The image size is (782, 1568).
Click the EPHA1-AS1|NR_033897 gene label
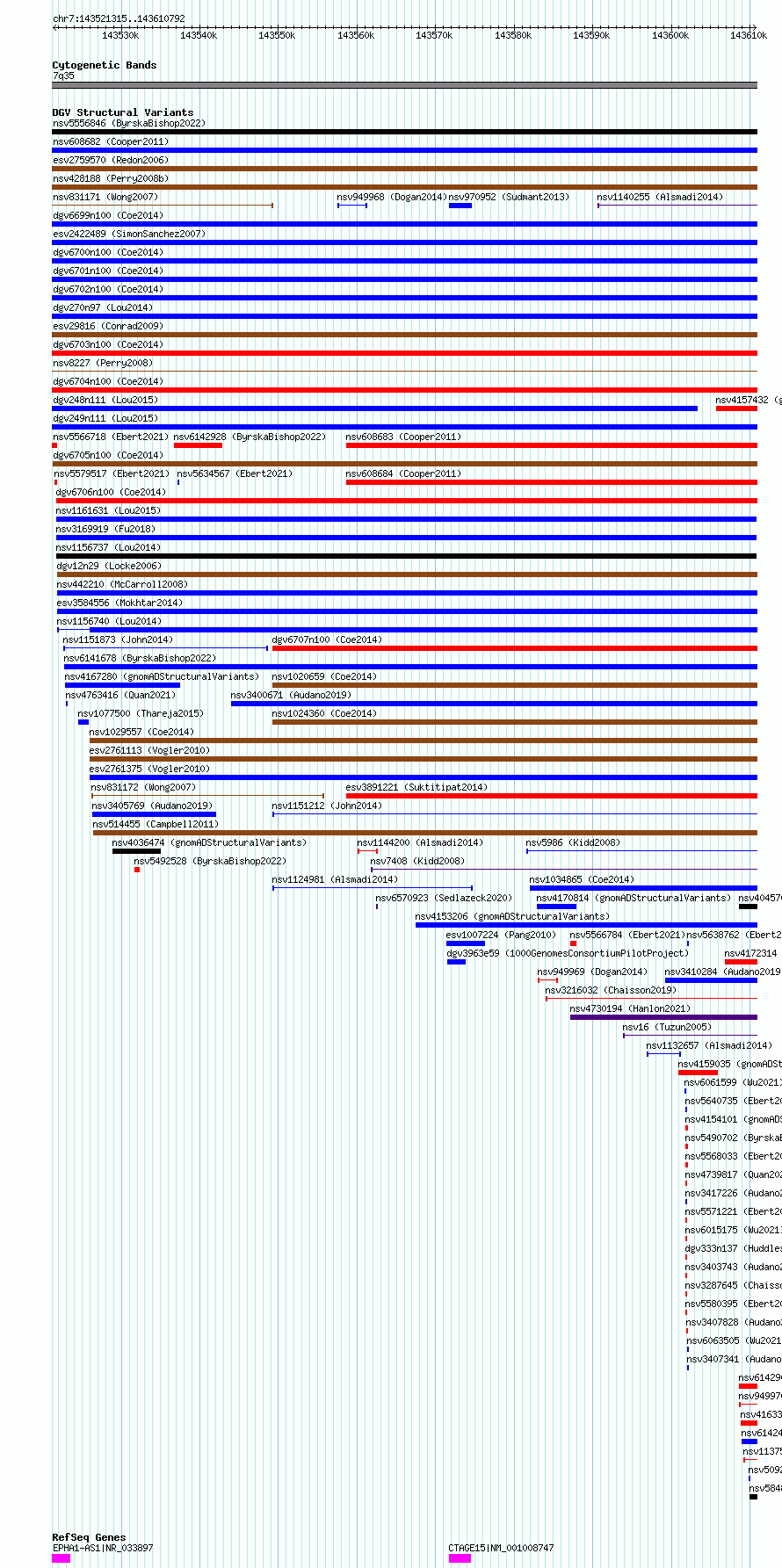coord(103,1548)
